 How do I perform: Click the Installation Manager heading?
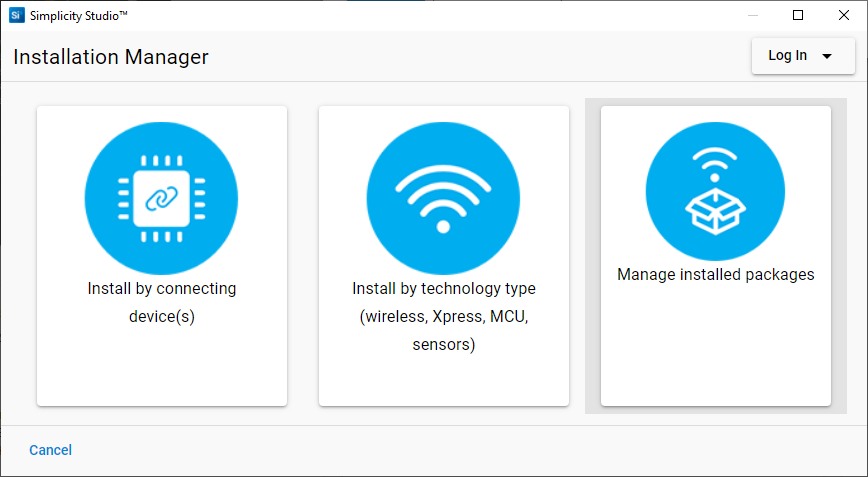pyautogui.click(x=111, y=57)
